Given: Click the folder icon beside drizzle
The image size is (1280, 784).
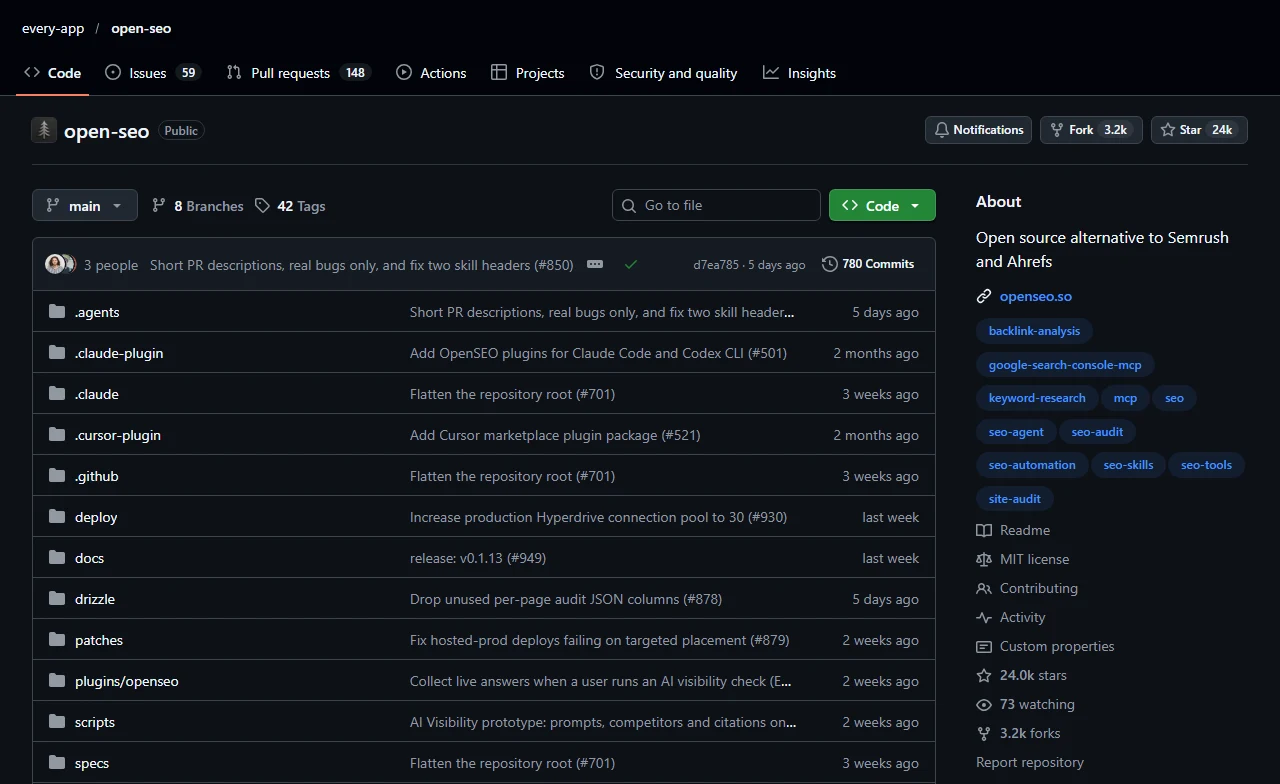Looking at the screenshot, I should click(57, 599).
